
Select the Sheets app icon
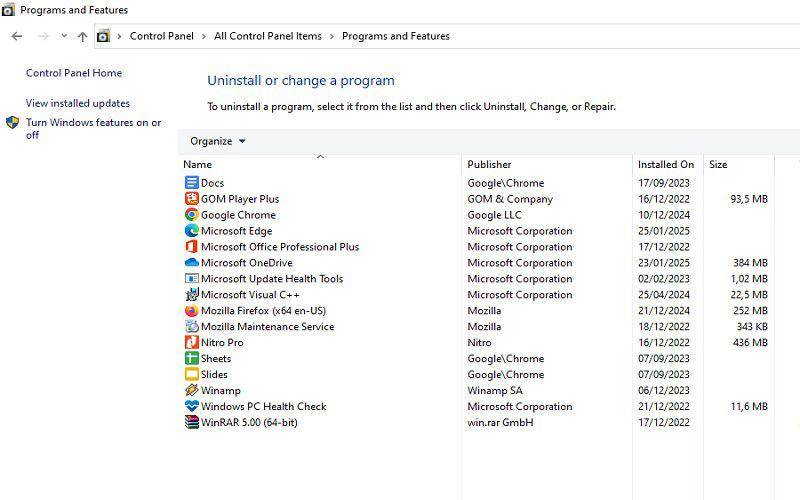click(191, 358)
